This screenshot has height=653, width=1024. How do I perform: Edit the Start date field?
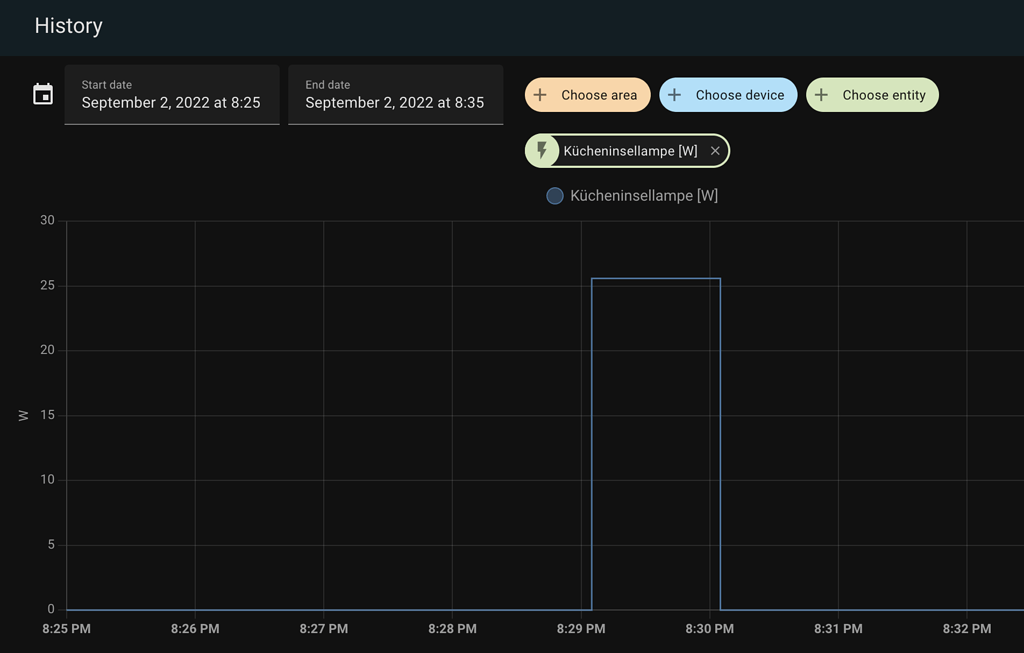click(172, 95)
